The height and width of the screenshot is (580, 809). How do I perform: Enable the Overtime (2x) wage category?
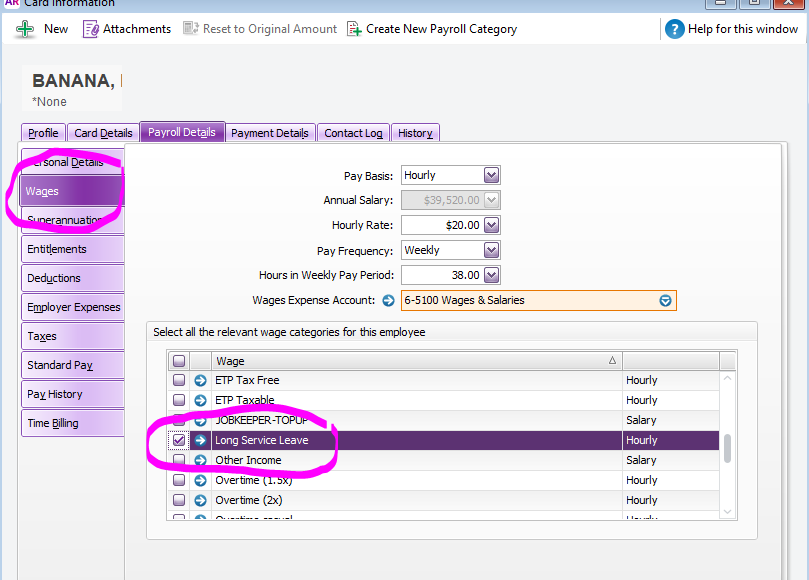[179, 500]
